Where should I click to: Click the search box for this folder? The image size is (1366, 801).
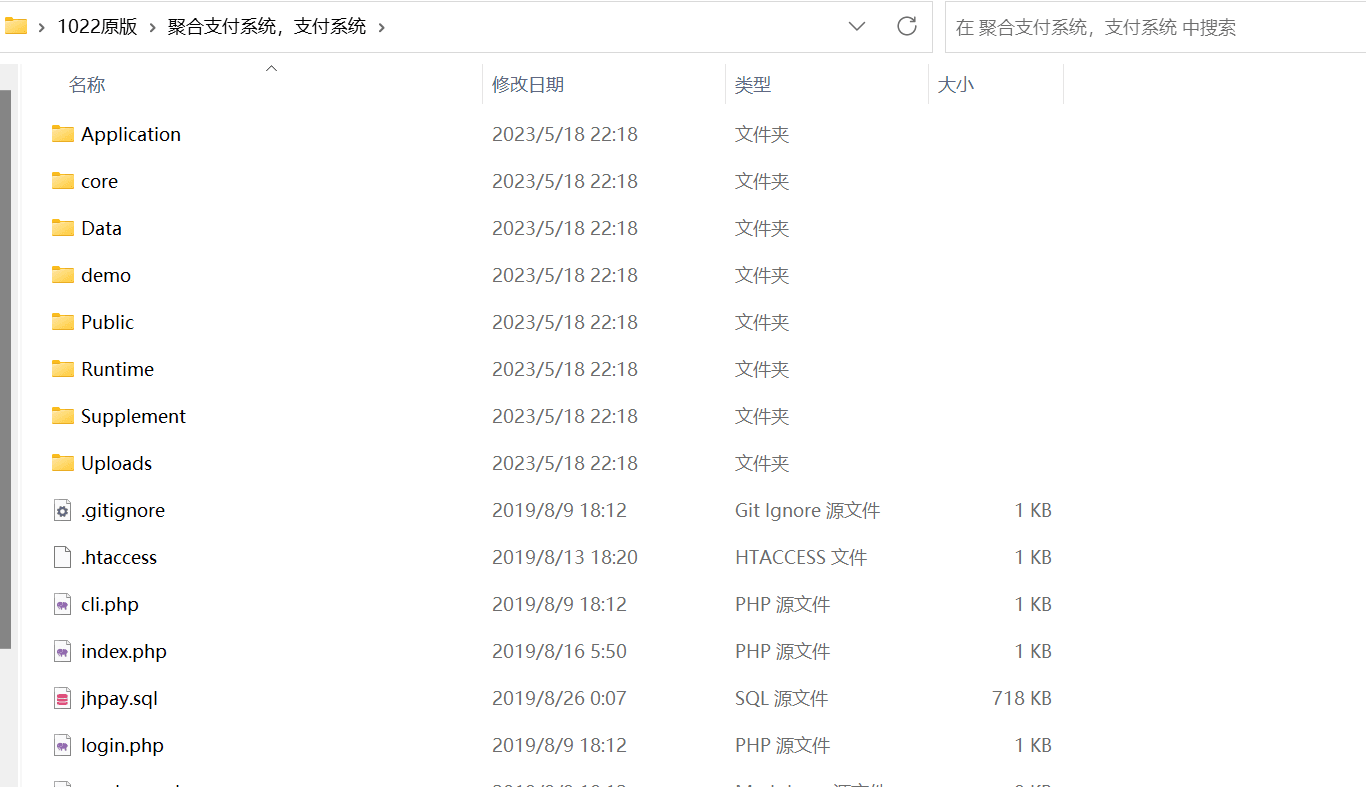click(1150, 27)
